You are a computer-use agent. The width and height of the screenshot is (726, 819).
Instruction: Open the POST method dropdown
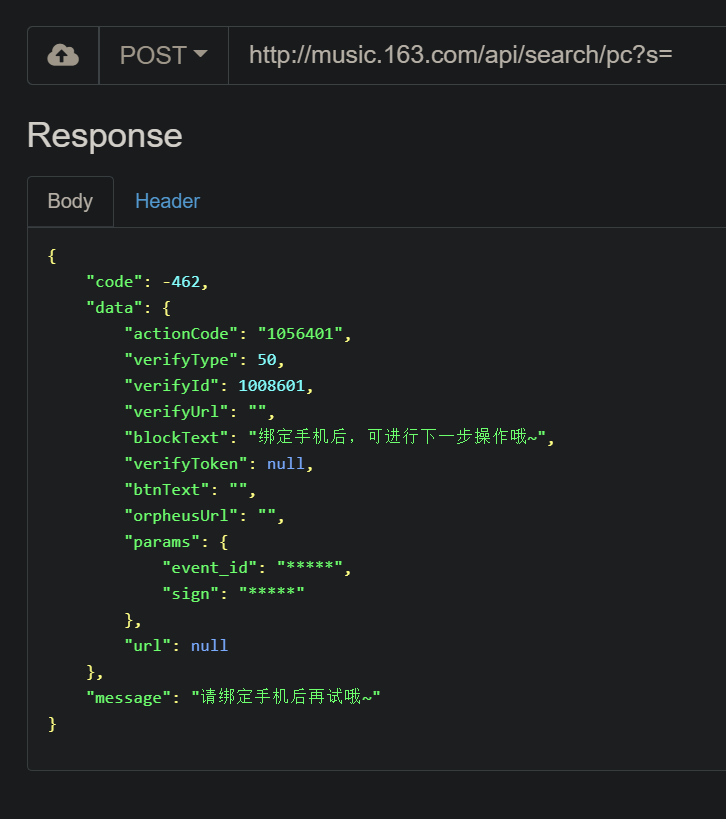coord(163,55)
